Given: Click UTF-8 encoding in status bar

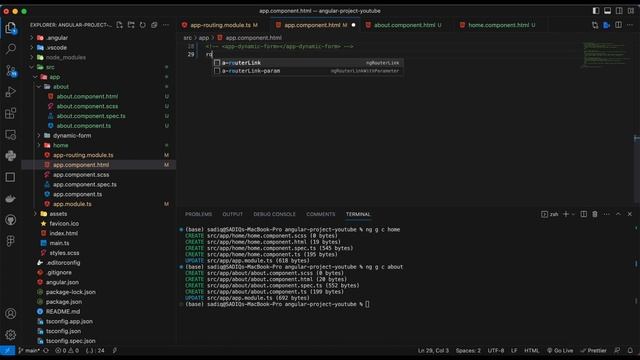Looking at the screenshot, I should click(x=496, y=350).
